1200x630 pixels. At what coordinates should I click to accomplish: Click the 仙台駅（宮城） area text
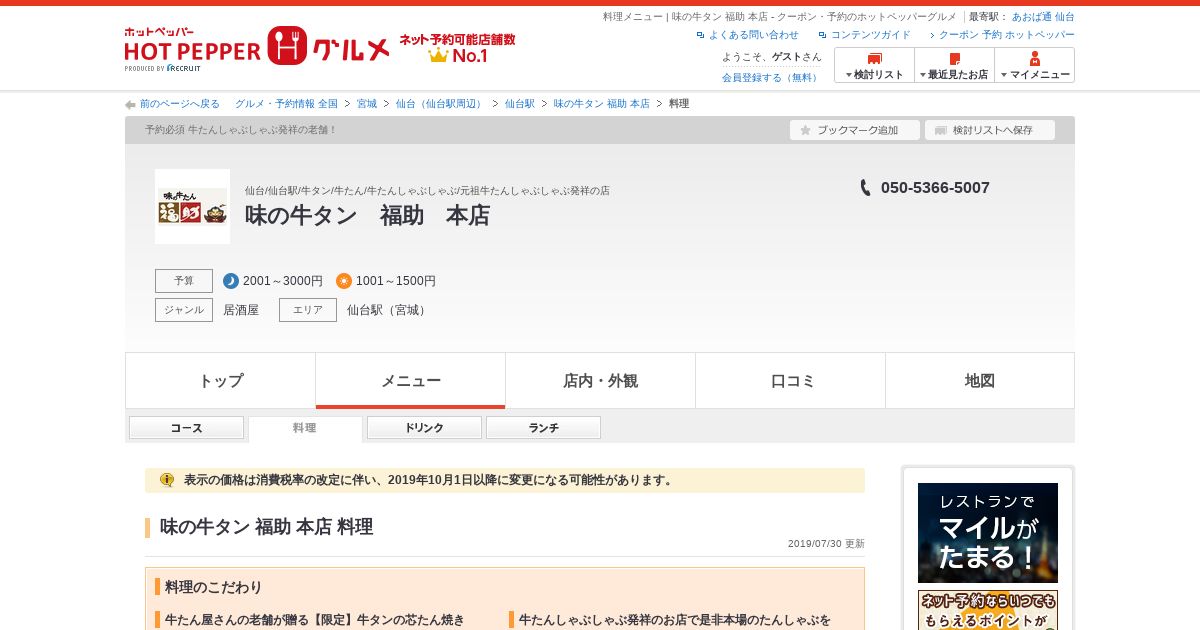click(x=389, y=310)
